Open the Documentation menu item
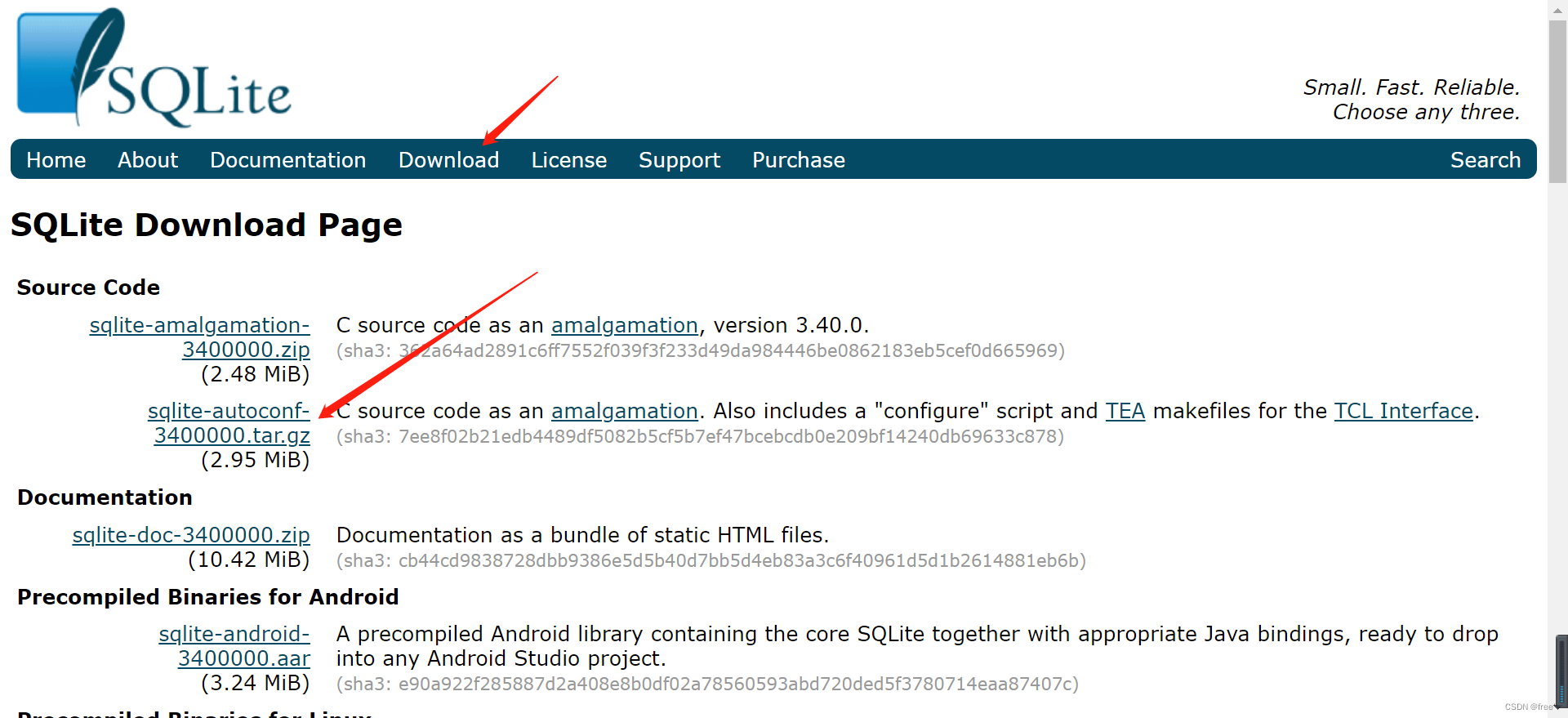The image size is (1568, 718). click(287, 160)
